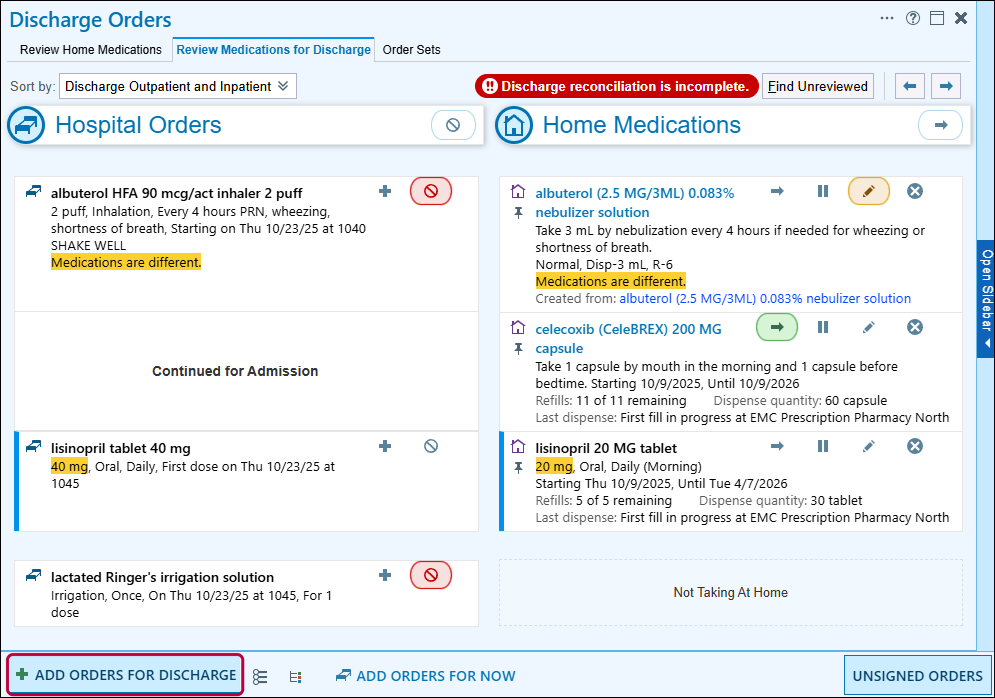Toggle pin on lisinopril 20 MG tablet
The image size is (995, 698).
click(518, 468)
